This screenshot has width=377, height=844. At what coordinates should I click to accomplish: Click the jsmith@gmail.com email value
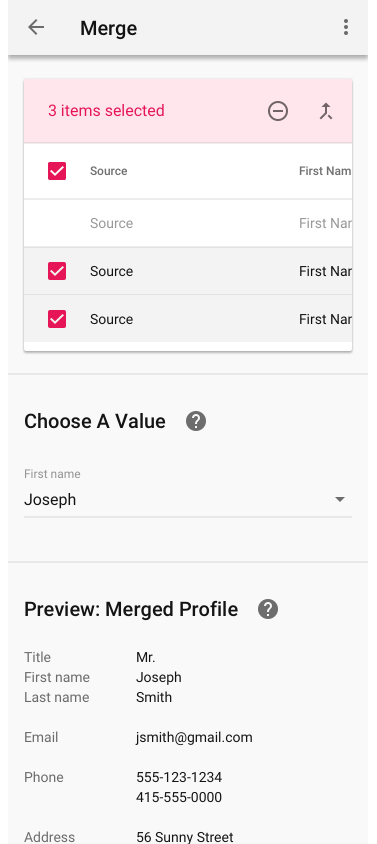(x=194, y=737)
